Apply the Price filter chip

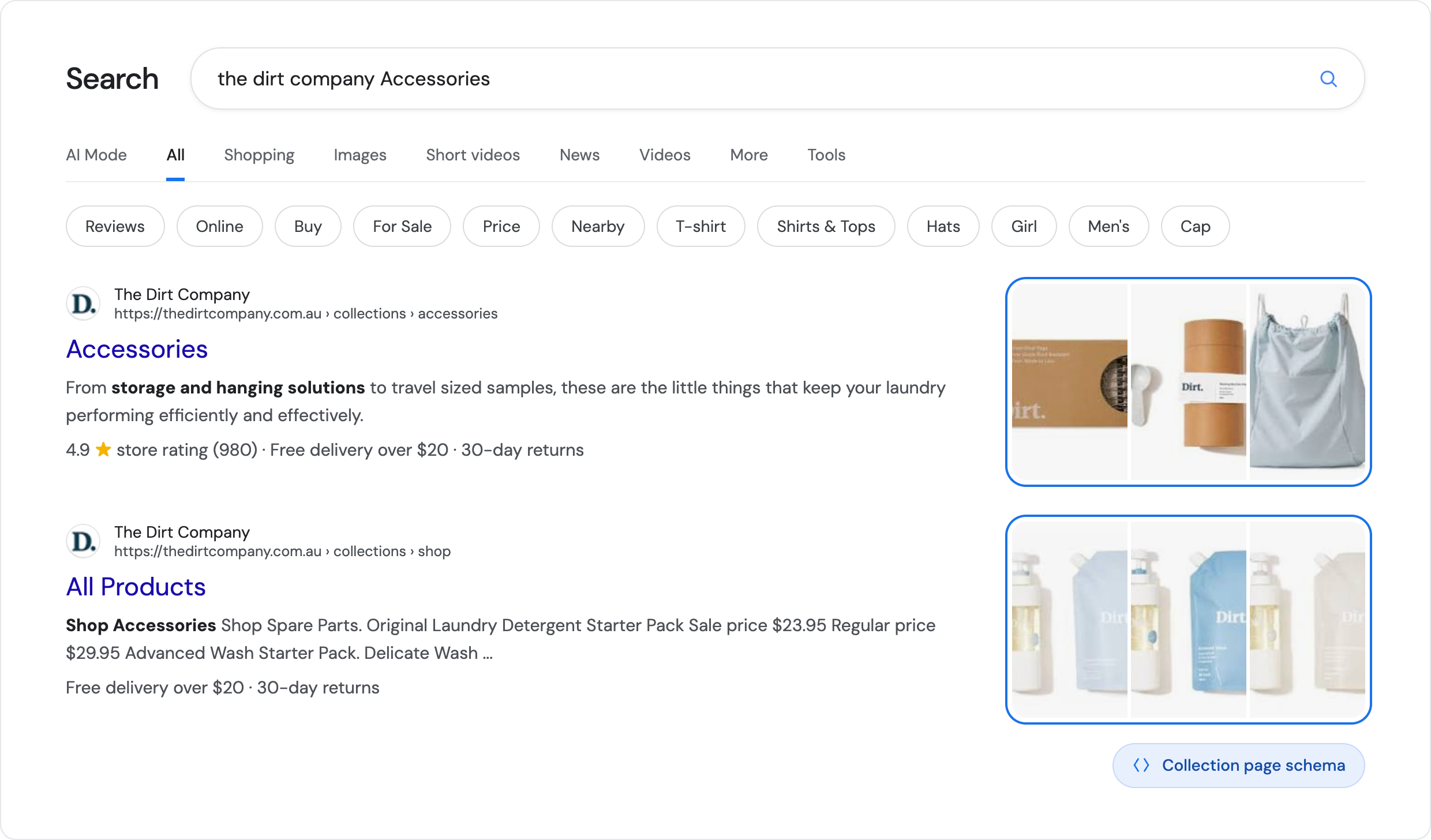pyautogui.click(x=501, y=226)
